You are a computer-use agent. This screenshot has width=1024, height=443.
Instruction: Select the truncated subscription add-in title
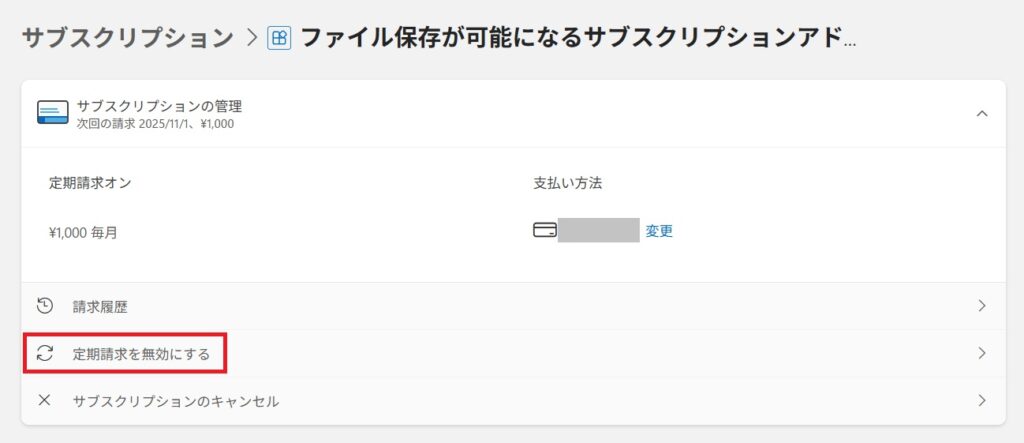[578, 38]
